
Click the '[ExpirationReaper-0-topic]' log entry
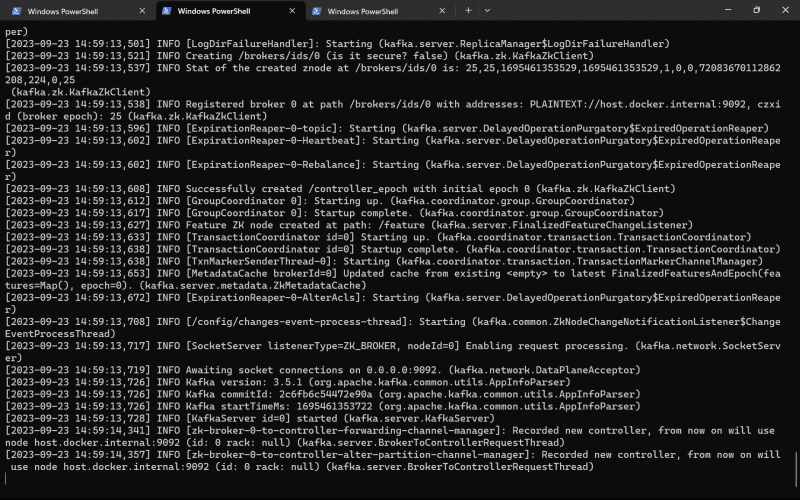pos(261,129)
